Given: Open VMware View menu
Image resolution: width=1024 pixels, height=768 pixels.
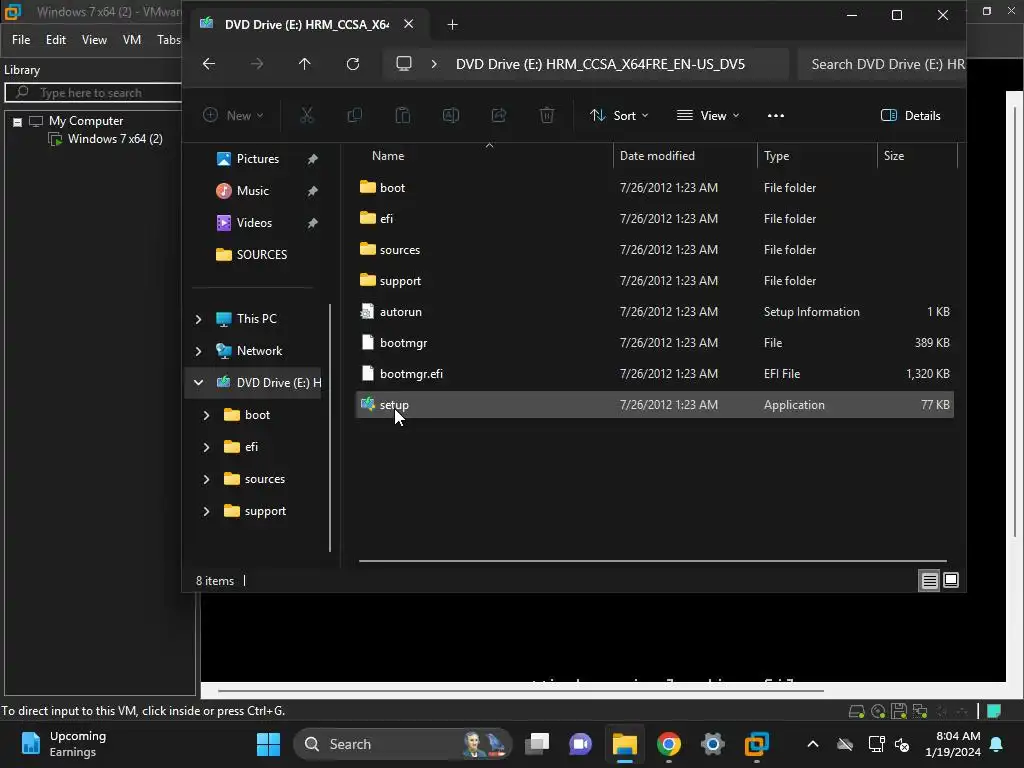Looking at the screenshot, I should 94,40.
